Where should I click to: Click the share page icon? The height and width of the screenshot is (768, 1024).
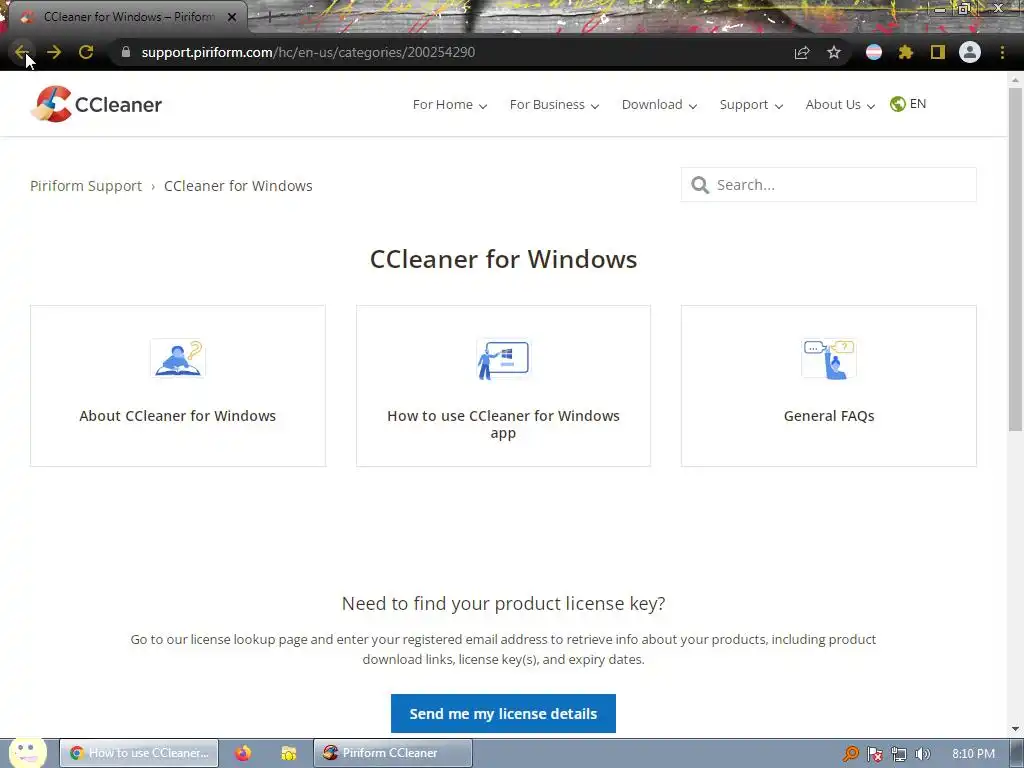point(802,52)
